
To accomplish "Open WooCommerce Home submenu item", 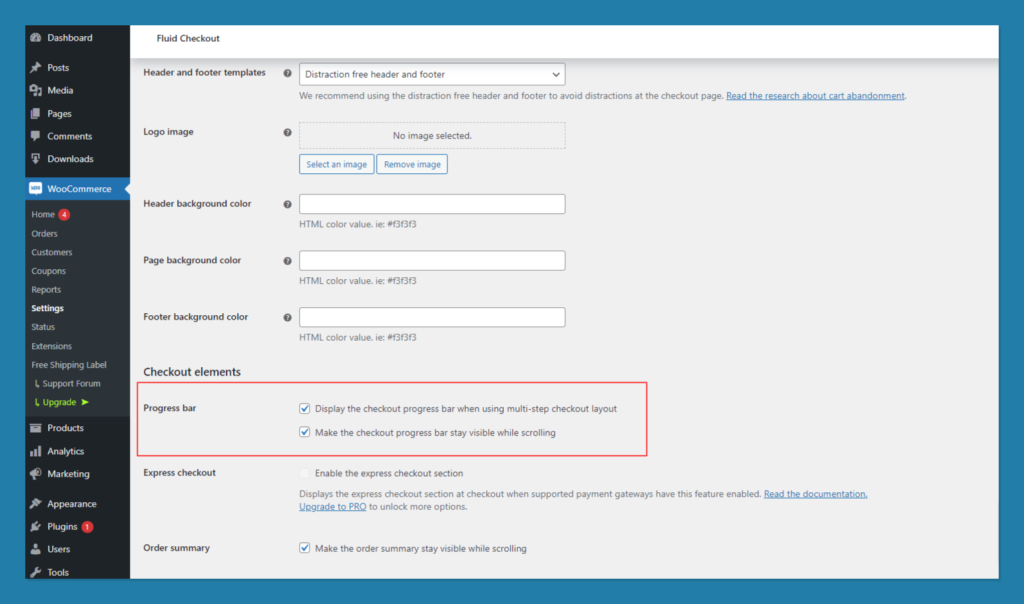I will pos(43,214).
